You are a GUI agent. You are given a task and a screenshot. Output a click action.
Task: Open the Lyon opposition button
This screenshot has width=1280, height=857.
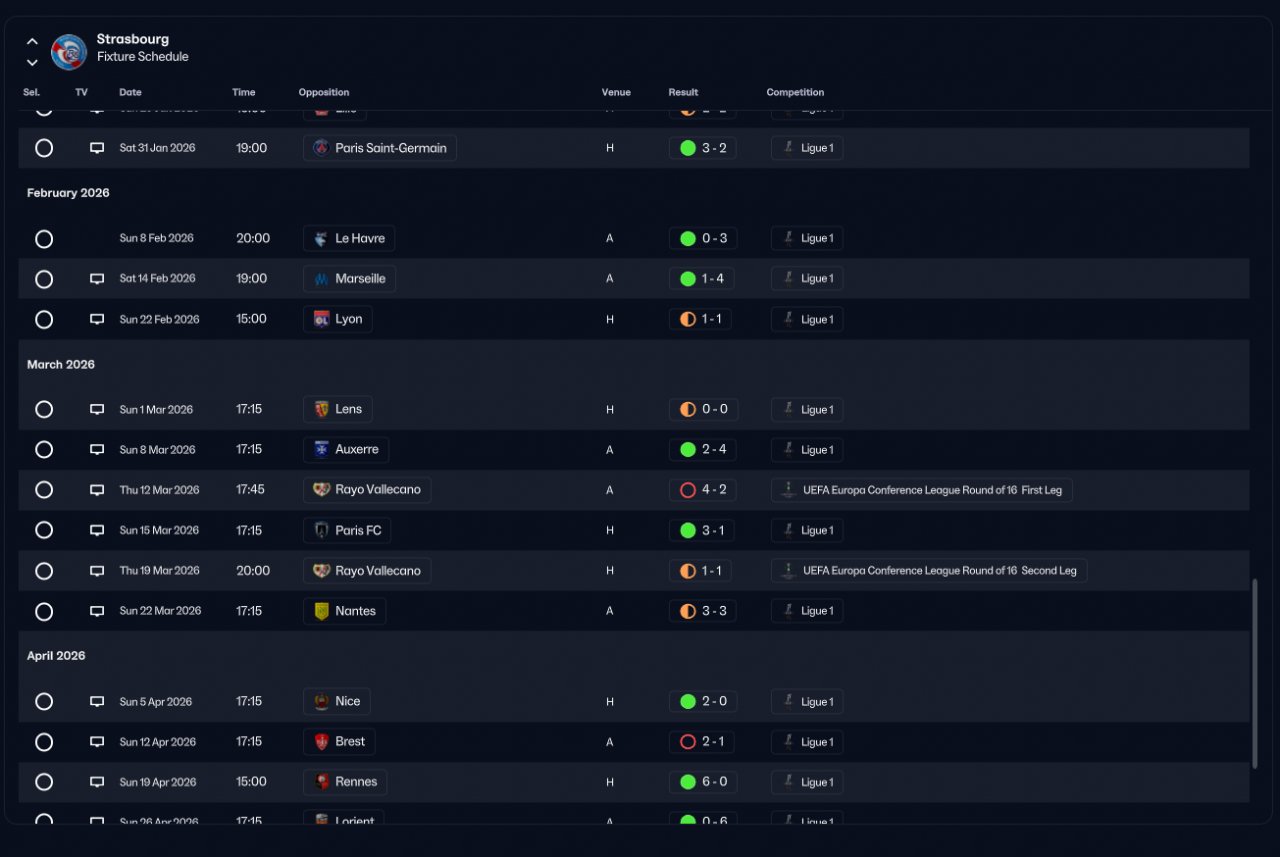point(338,320)
